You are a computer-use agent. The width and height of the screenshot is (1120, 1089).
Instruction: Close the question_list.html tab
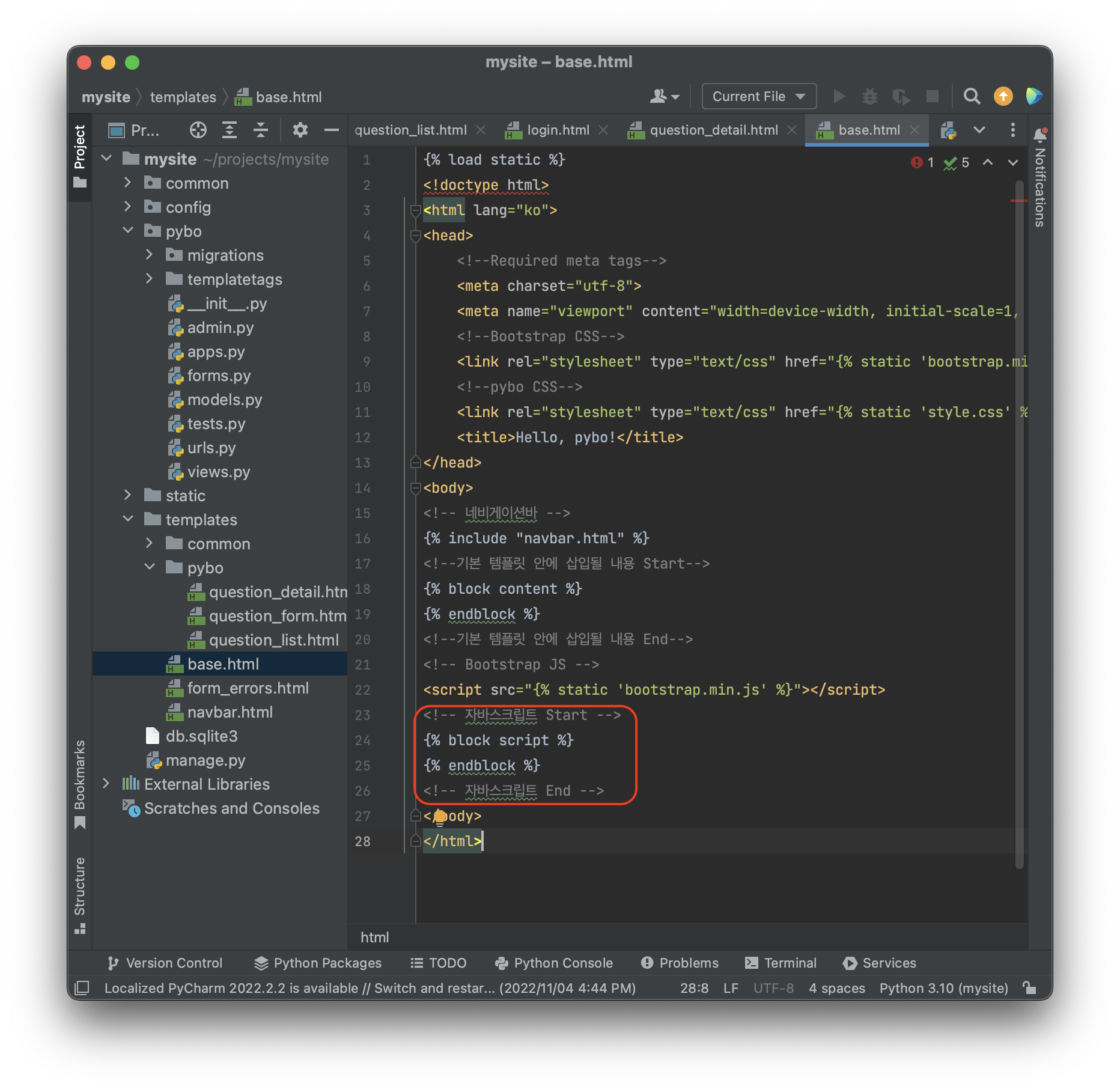(x=481, y=130)
